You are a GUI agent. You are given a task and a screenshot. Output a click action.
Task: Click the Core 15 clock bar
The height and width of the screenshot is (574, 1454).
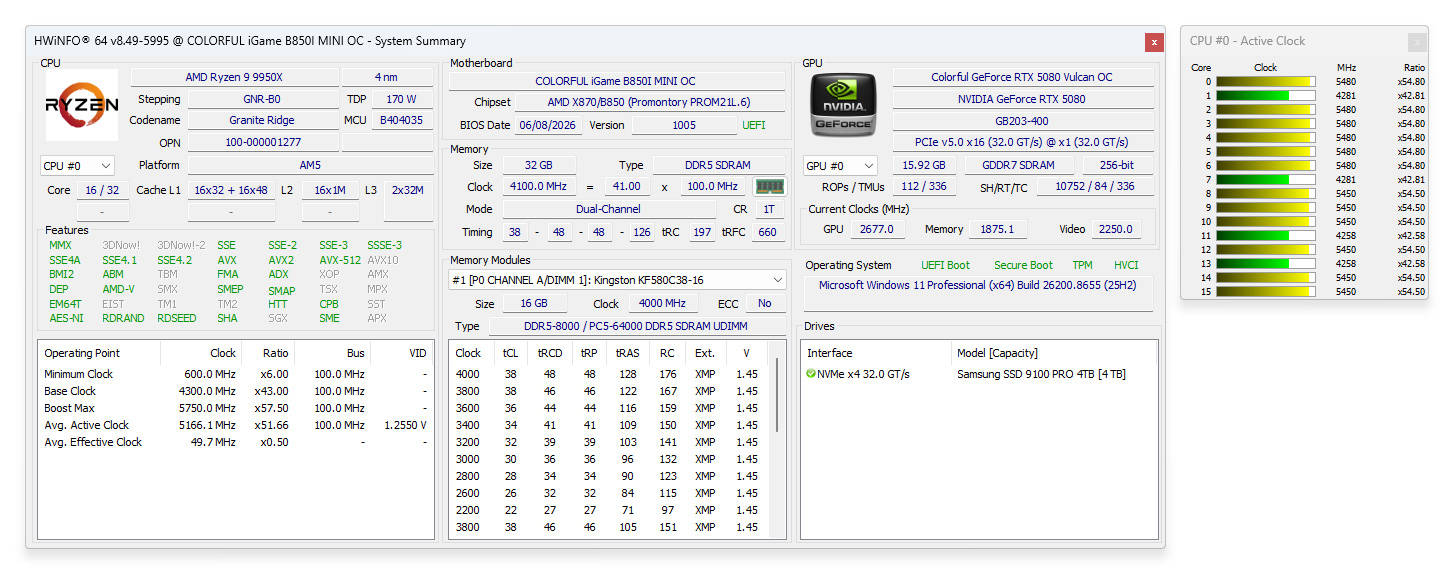pyautogui.click(x=1265, y=292)
